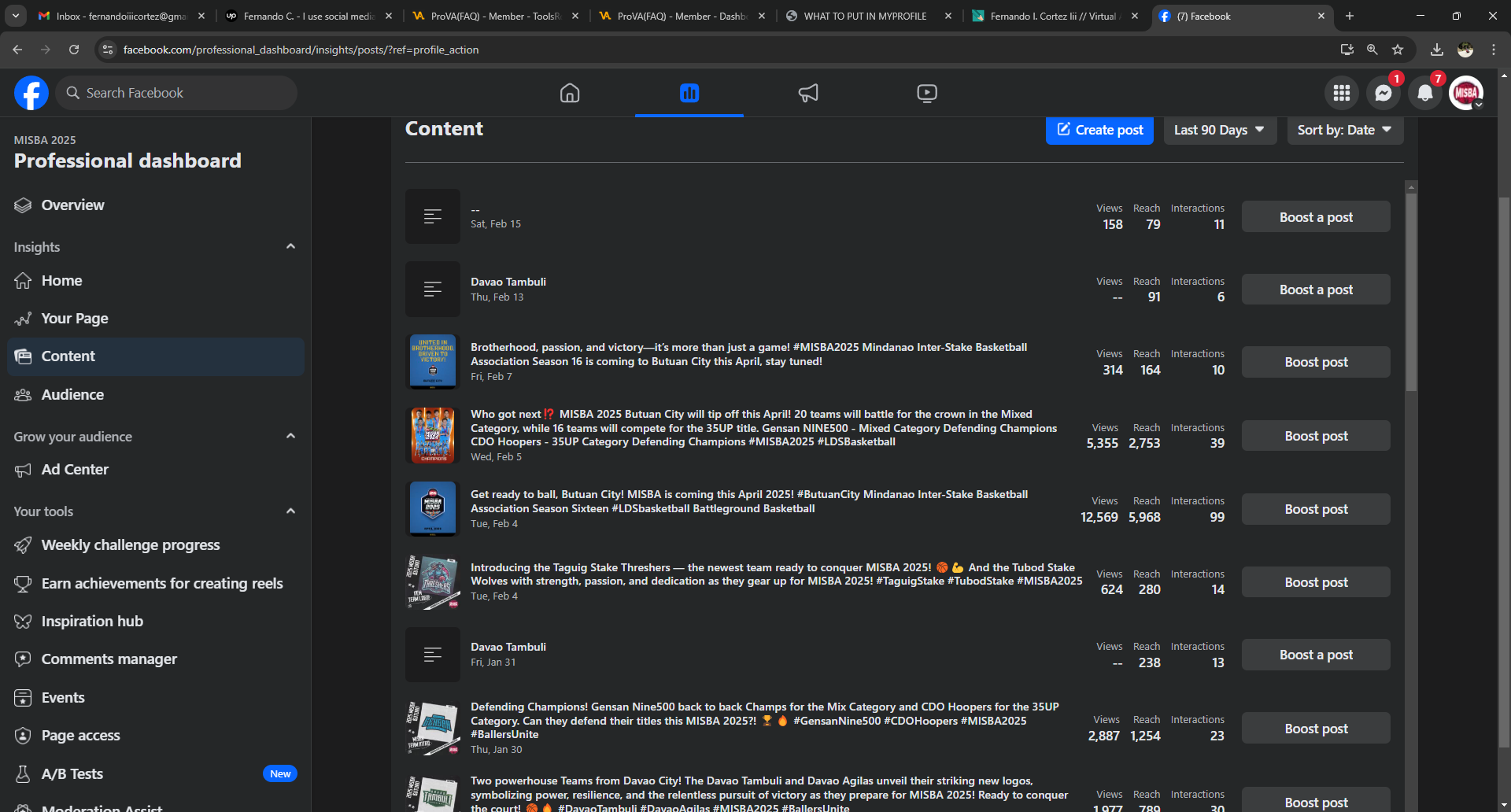Open the Brotherhood, passion post thumbnail

tap(433, 362)
